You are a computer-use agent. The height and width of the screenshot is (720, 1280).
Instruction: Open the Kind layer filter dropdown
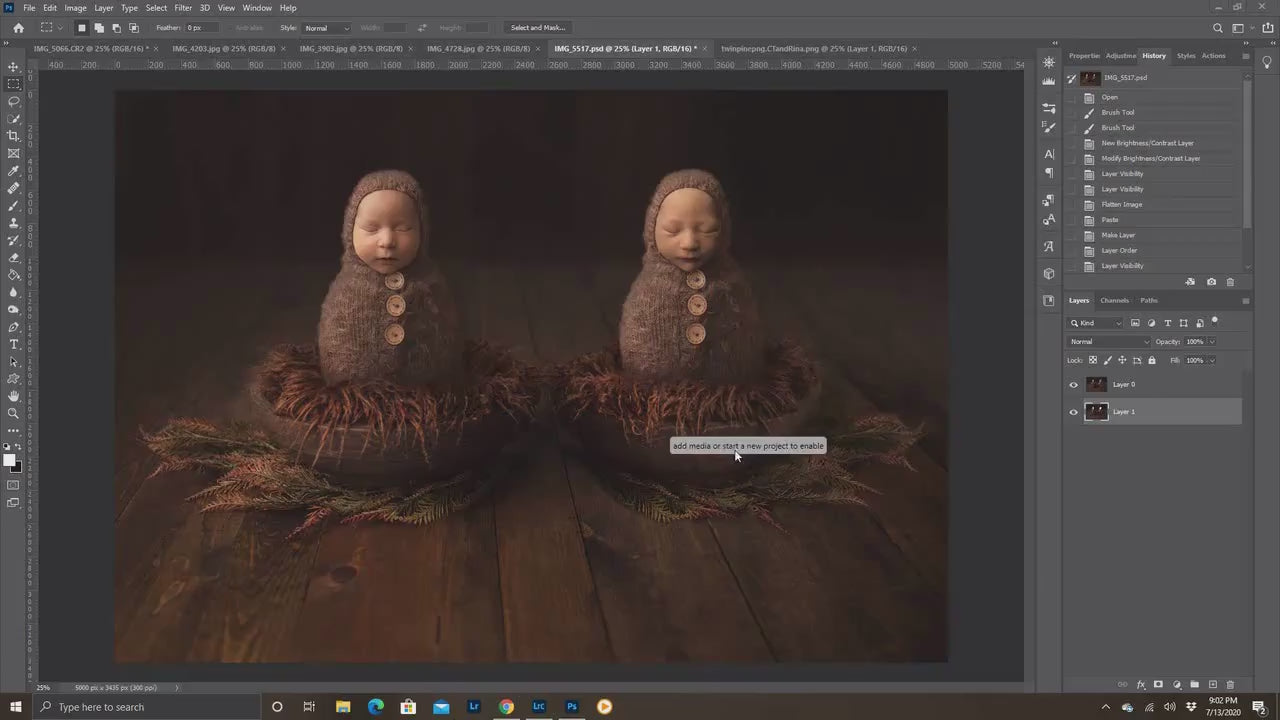1095,323
